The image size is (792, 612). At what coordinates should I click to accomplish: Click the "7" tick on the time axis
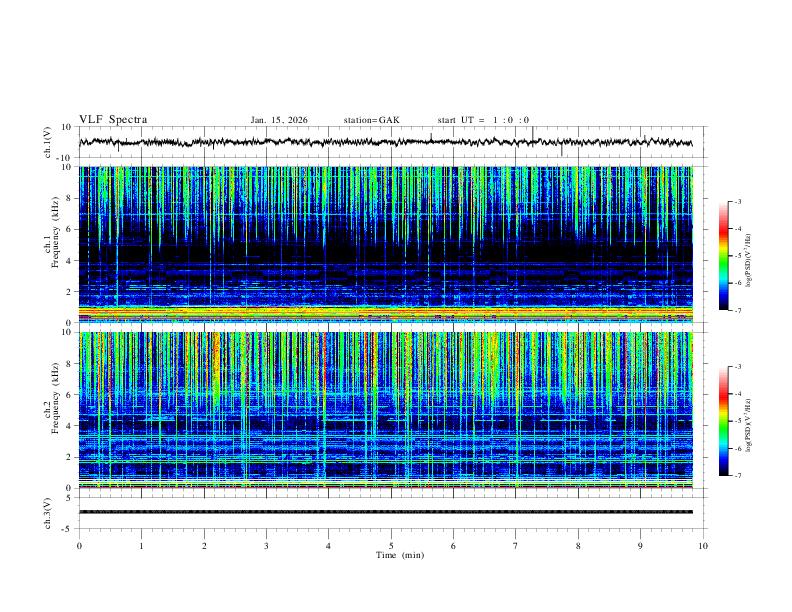[x=516, y=546]
